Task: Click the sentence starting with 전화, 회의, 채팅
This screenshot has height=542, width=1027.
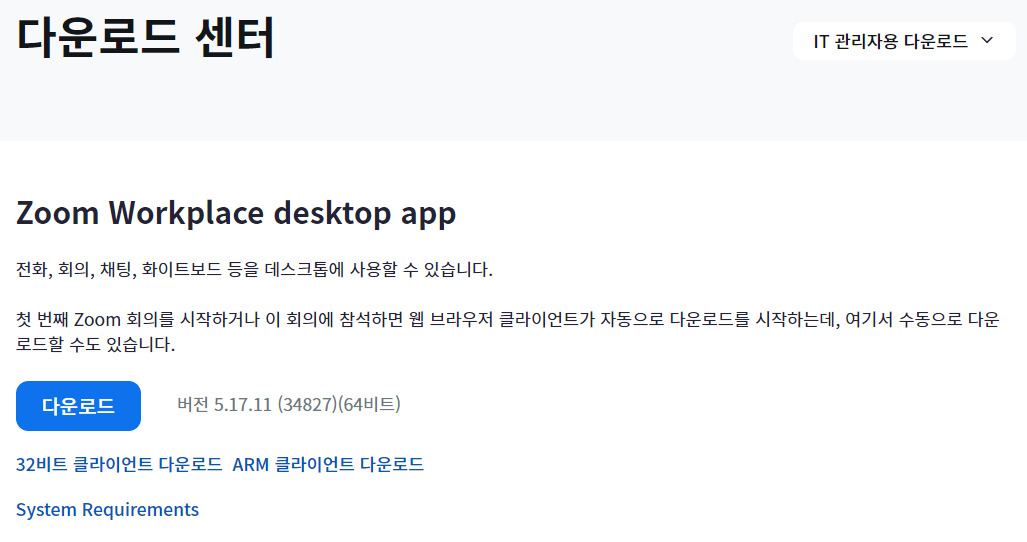Action: [254, 269]
